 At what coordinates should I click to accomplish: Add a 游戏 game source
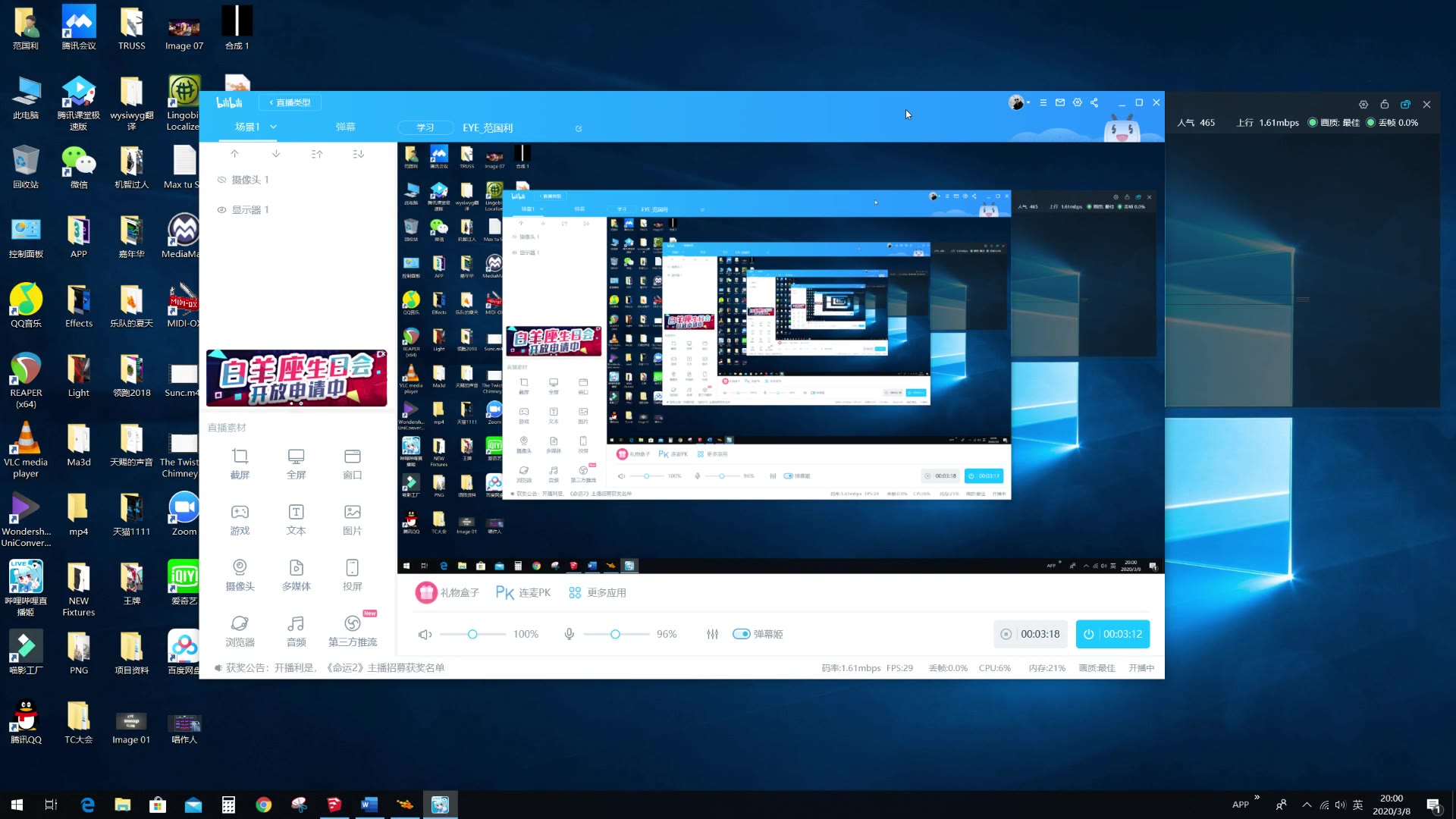(240, 519)
